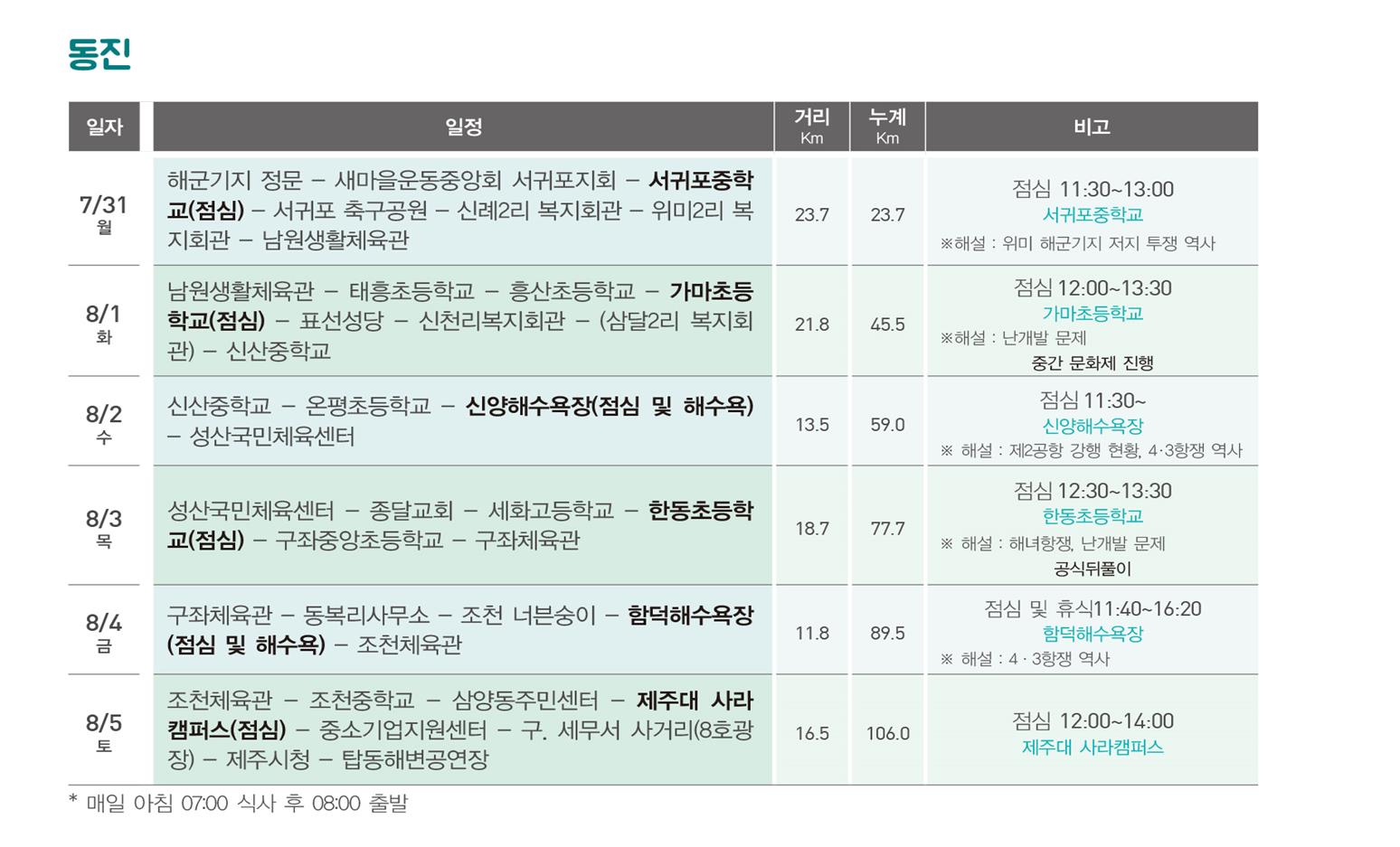This screenshot has width=1400, height=847.
Task: Click the '누계 Km' column header
Action: click(x=887, y=127)
